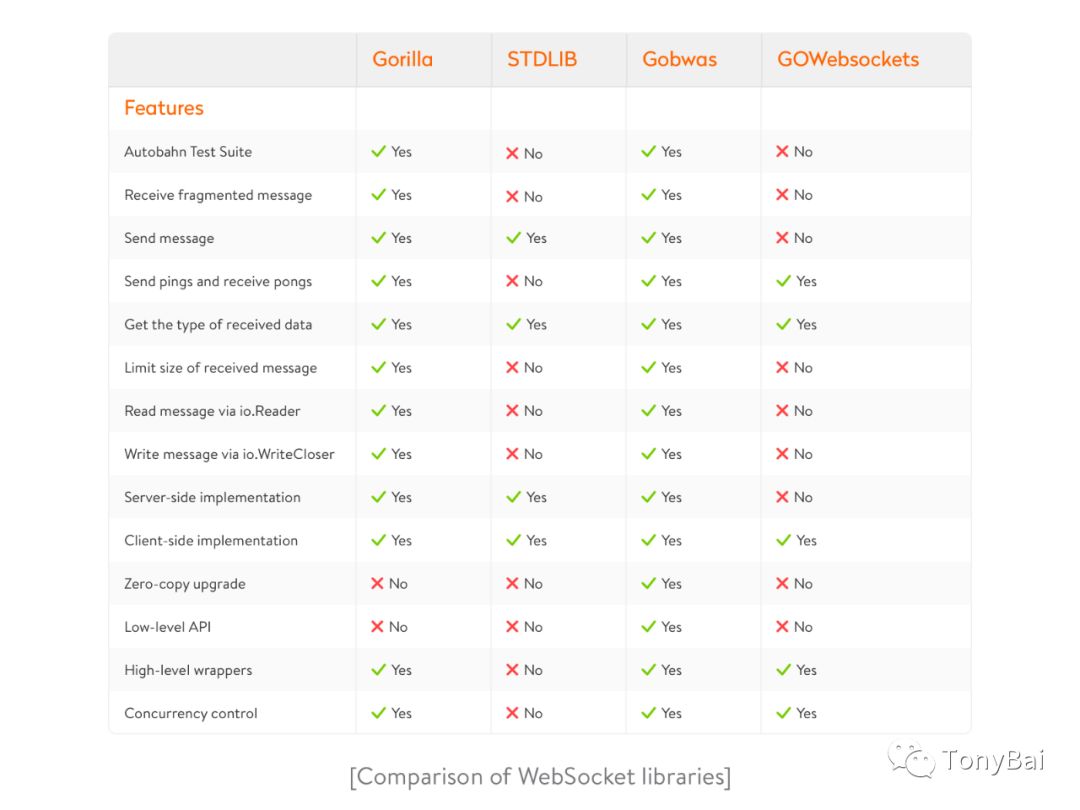Click the red X for STDLIB Concurrency control
Viewport: 1080px width, 810px height.
(512, 713)
